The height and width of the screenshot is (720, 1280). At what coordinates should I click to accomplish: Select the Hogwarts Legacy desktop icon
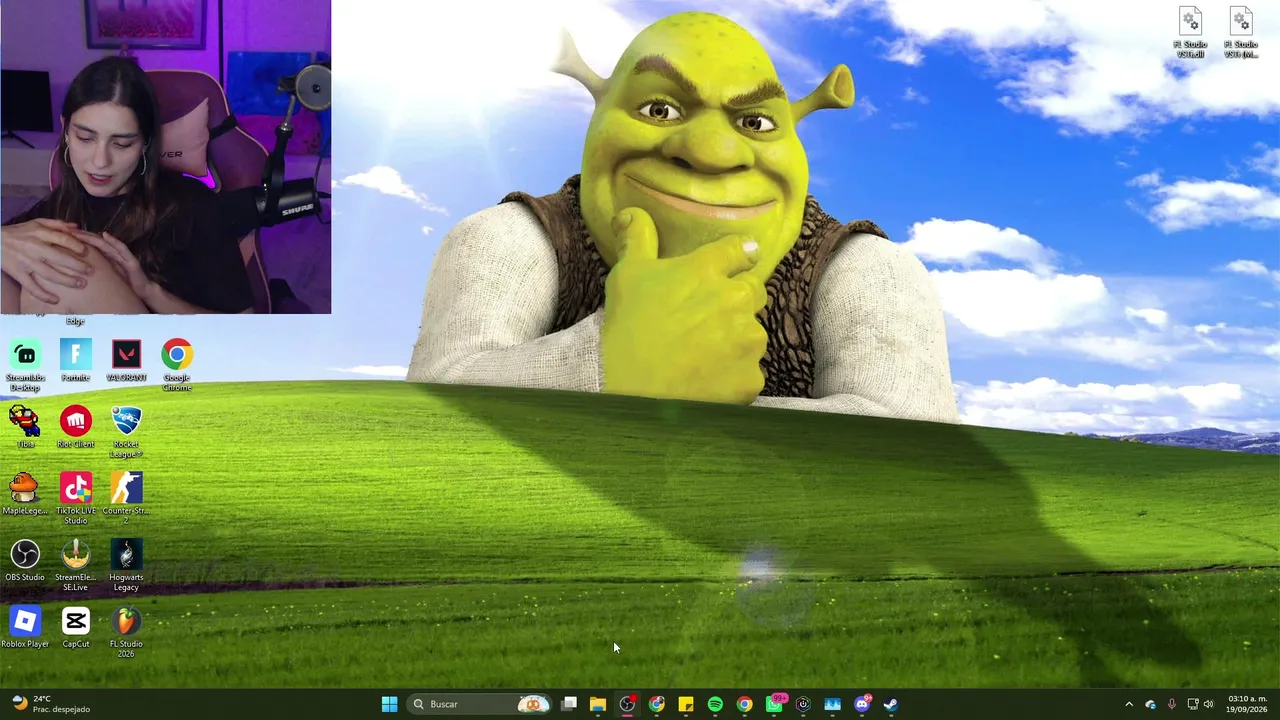126,565
